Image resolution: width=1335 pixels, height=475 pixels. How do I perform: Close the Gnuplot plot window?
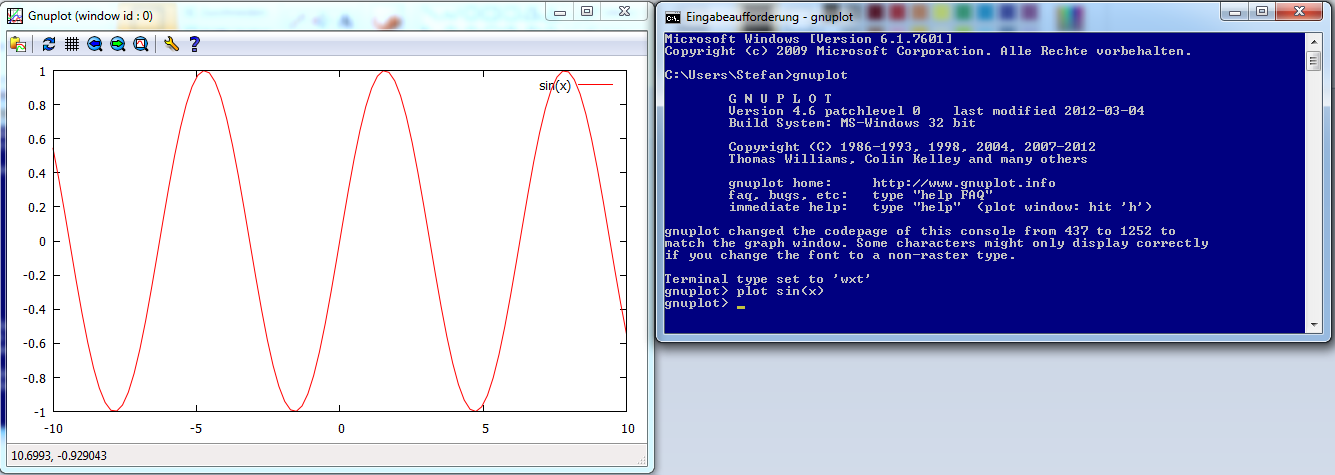(x=625, y=11)
